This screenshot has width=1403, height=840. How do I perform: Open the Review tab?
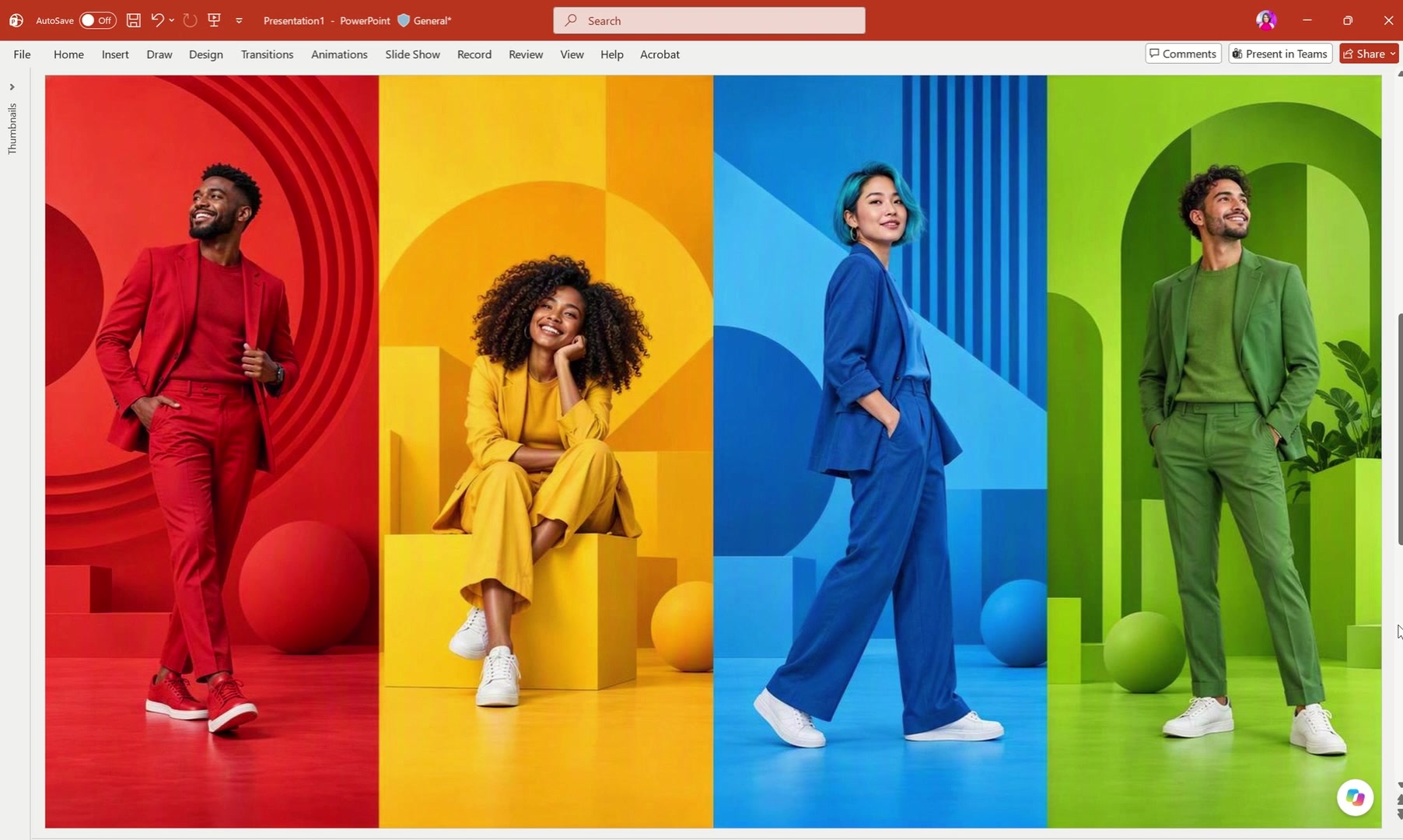526,54
